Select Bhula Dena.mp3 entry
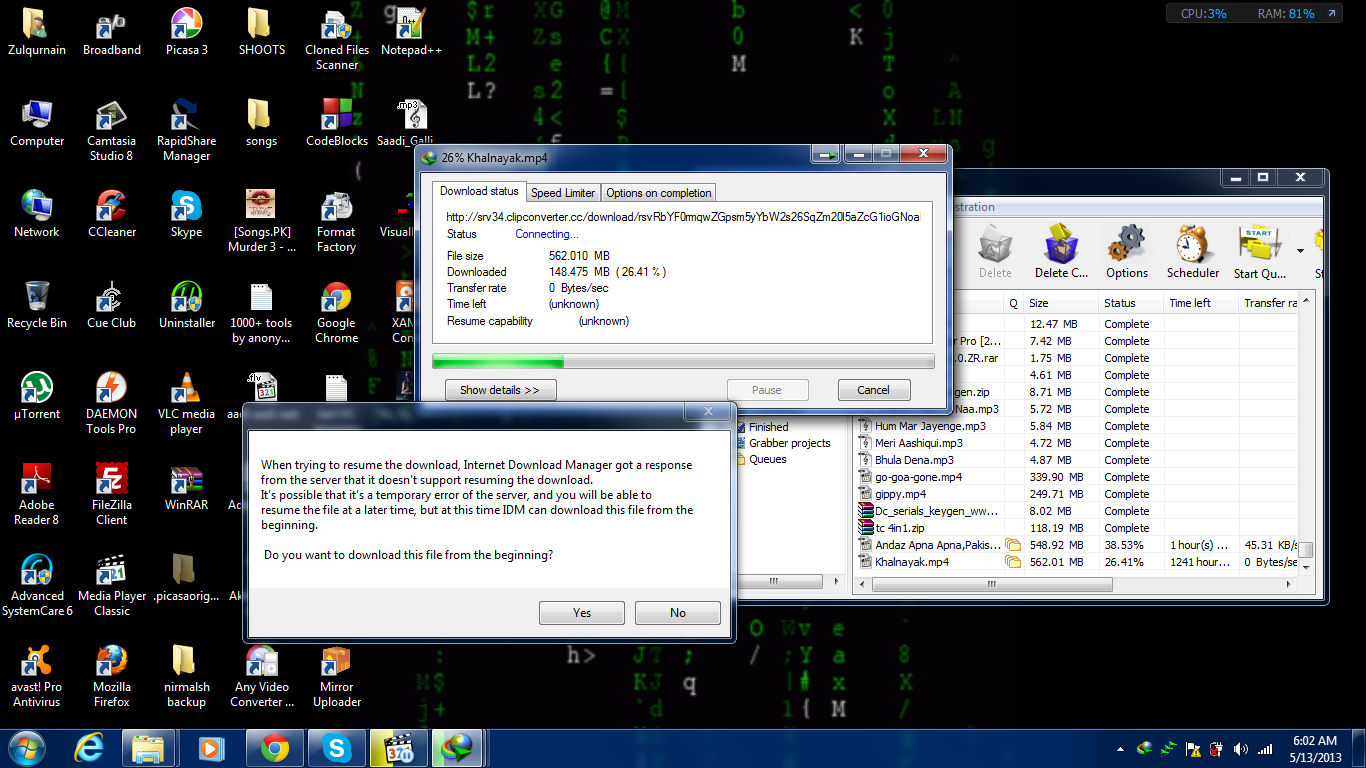 click(x=1077, y=460)
